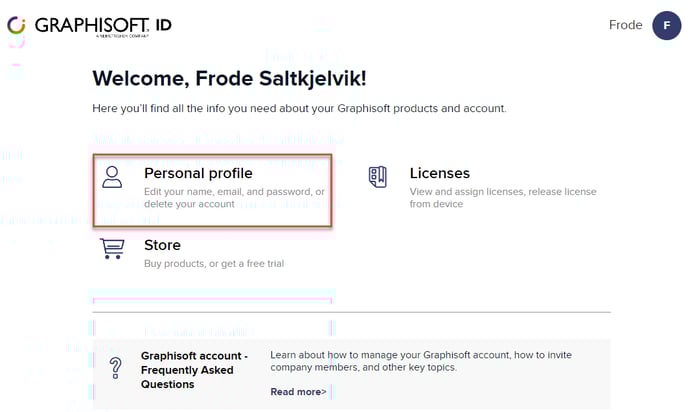Click 'Buy products, or get a free trial' text

214,264
